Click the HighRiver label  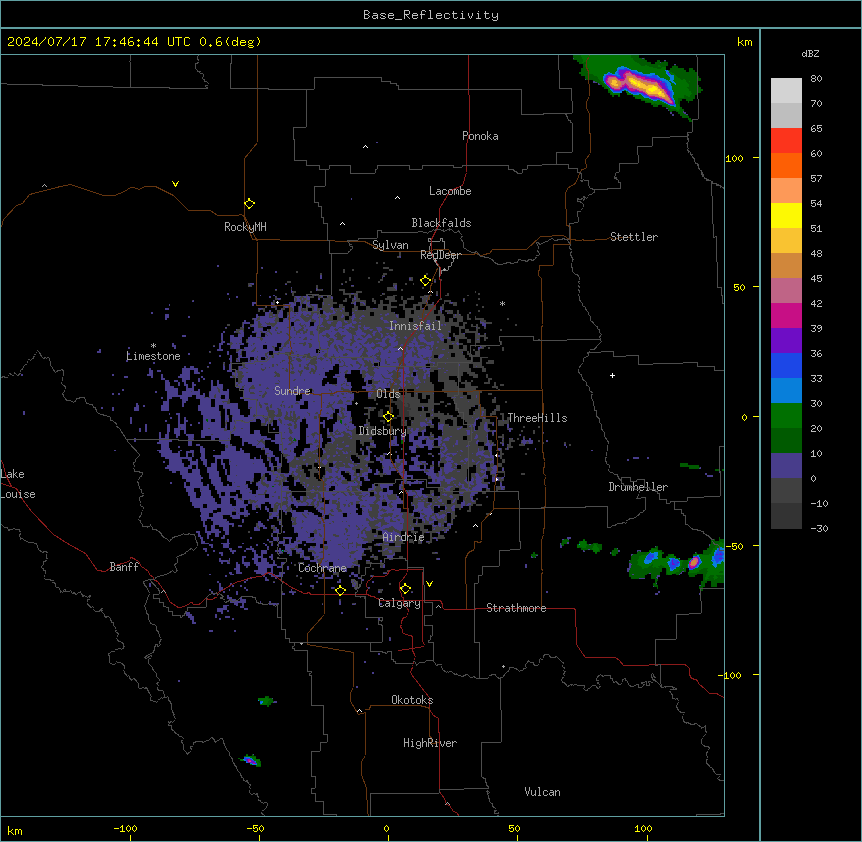430,743
